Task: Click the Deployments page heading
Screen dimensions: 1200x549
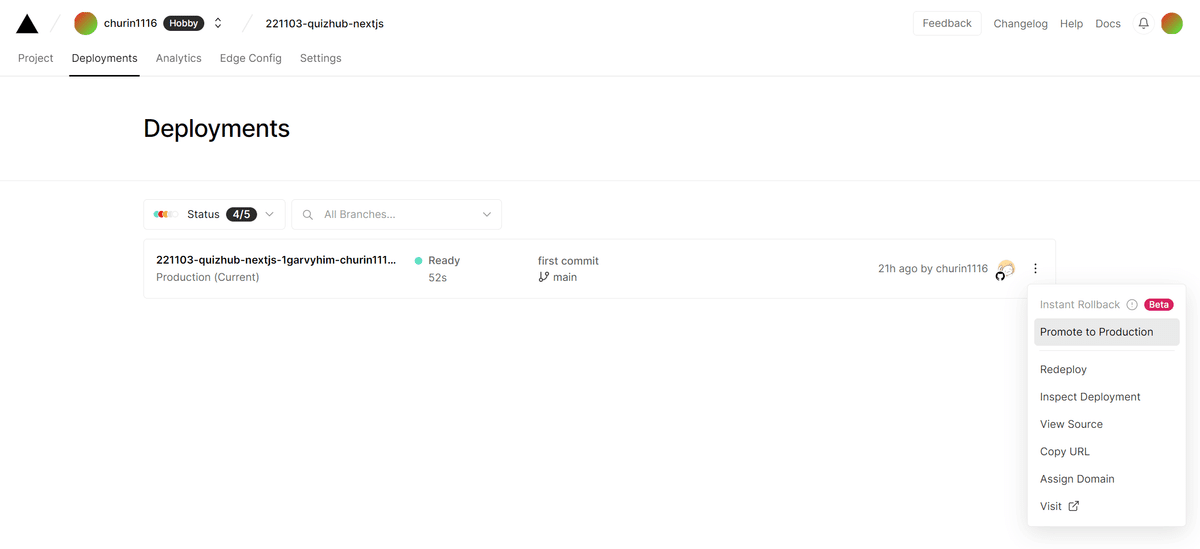Action: coord(217,128)
